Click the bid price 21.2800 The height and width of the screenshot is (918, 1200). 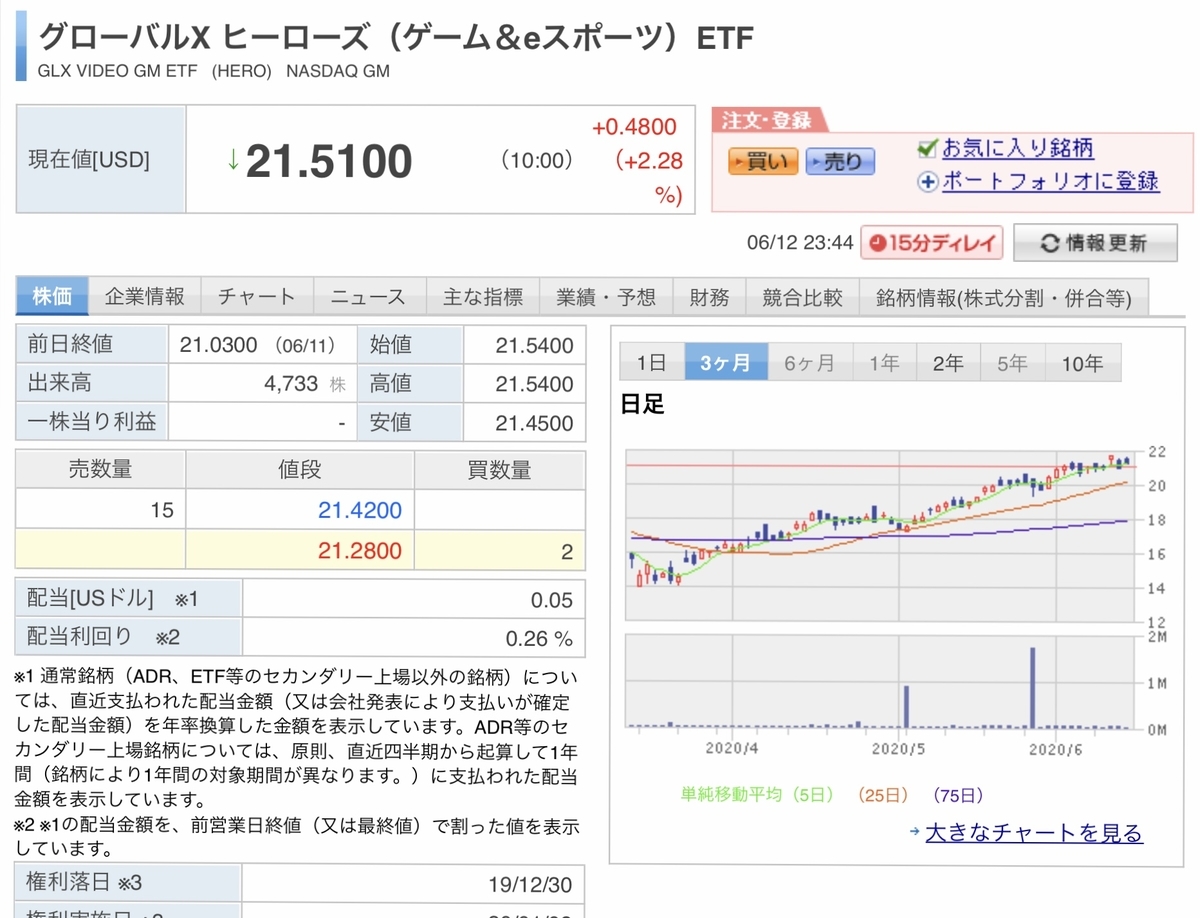coord(360,551)
